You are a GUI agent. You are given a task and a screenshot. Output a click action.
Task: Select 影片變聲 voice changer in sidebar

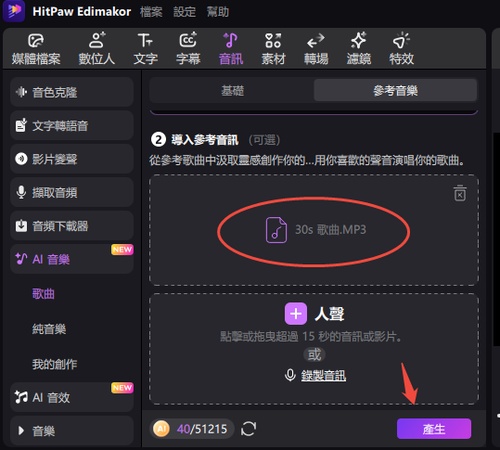[x=72, y=159]
